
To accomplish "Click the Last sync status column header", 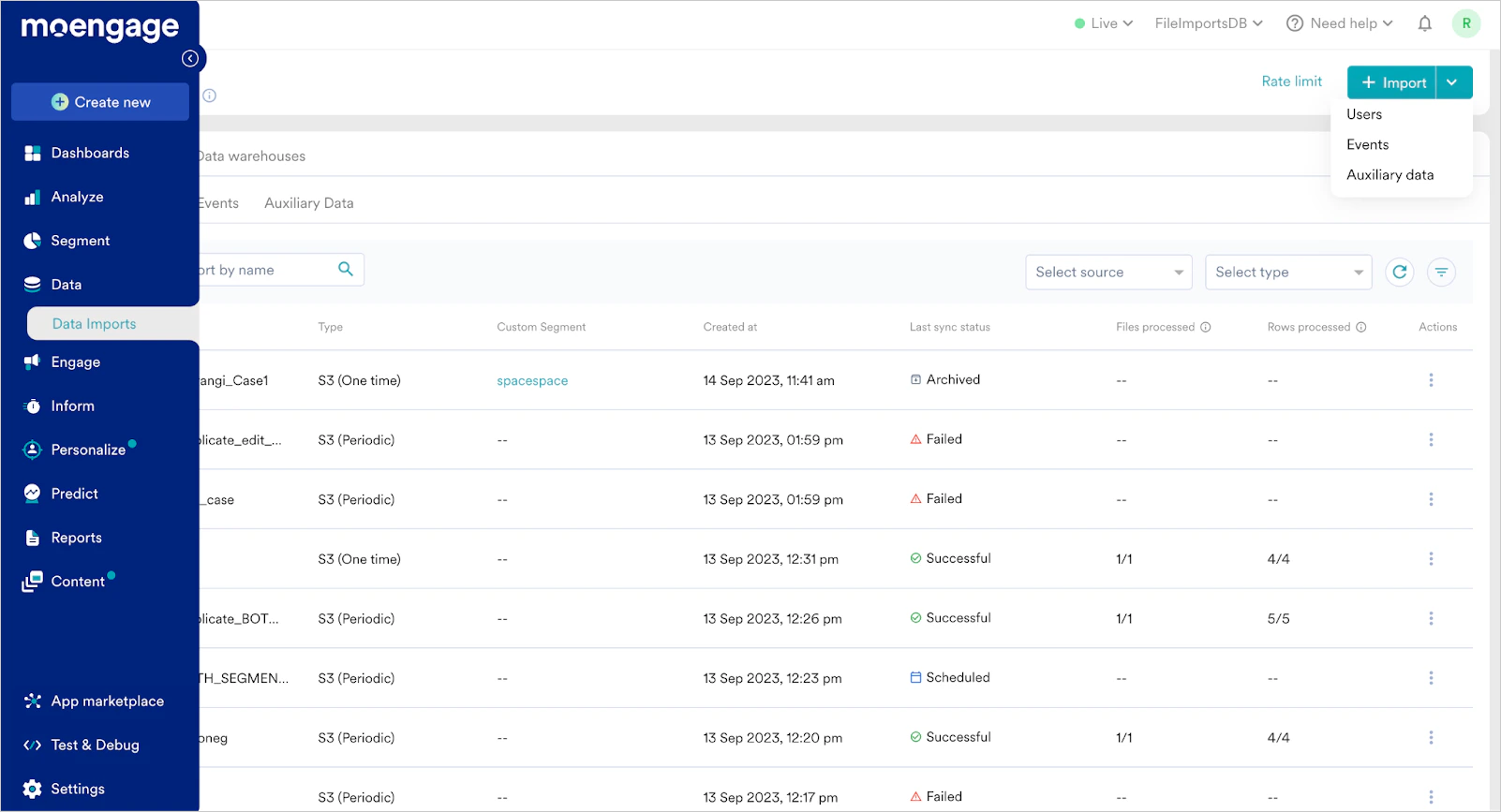I will click(x=950, y=327).
